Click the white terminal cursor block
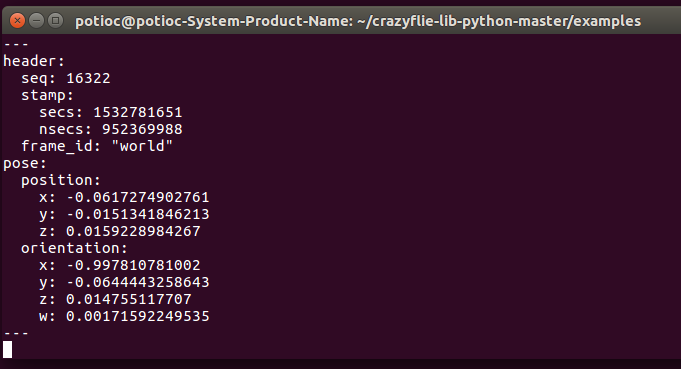This screenshot has height=369, width=681. click(8, 349)
